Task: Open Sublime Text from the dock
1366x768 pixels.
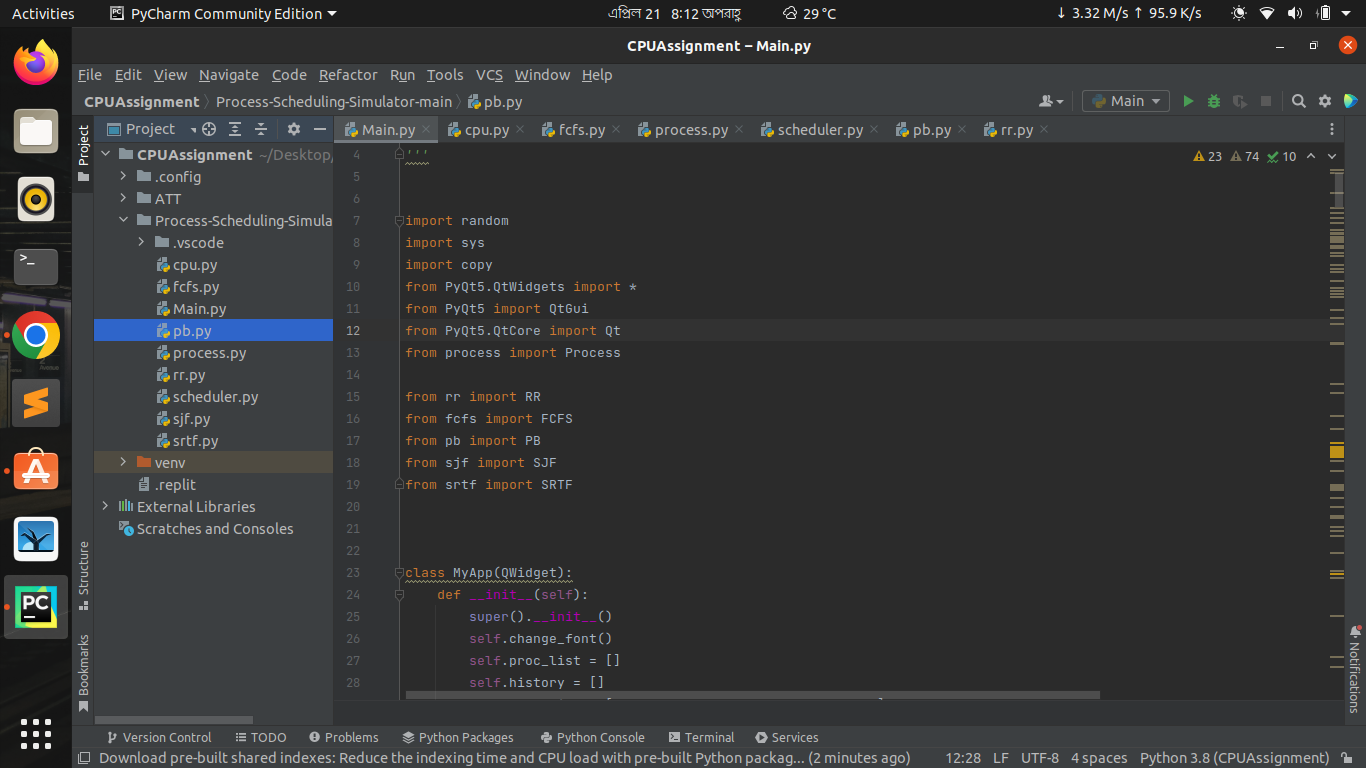Action: pos(36,403)
